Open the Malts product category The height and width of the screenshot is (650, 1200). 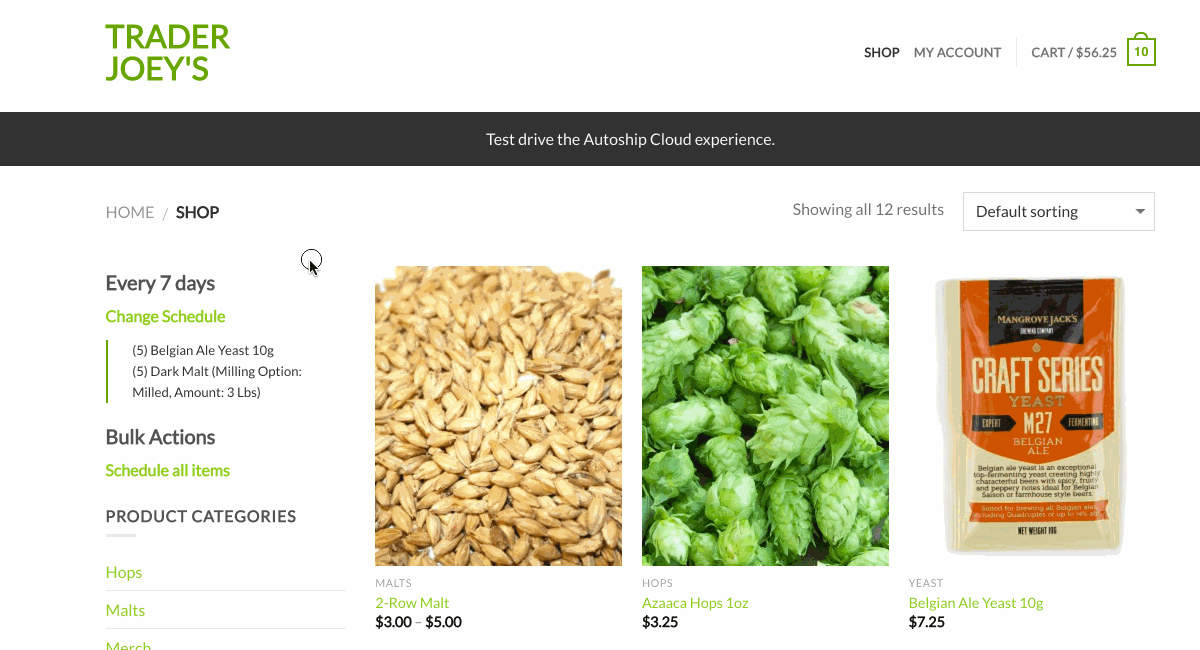click(125, 610)
